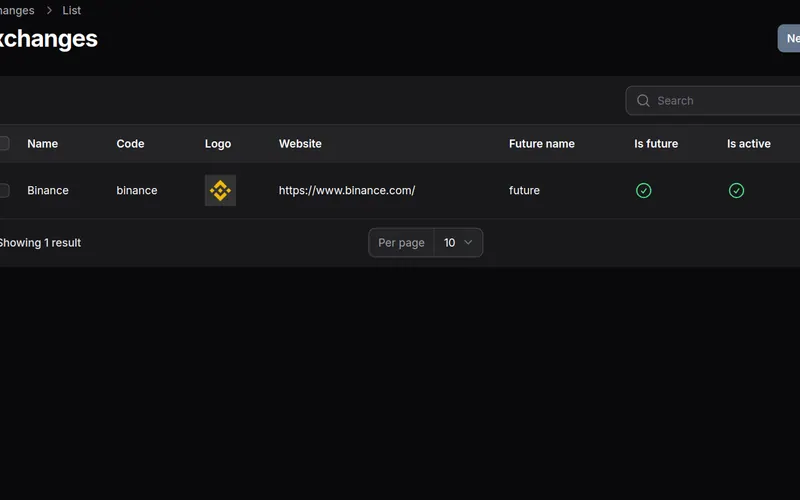Click the future name cell value

coord(524,190)
